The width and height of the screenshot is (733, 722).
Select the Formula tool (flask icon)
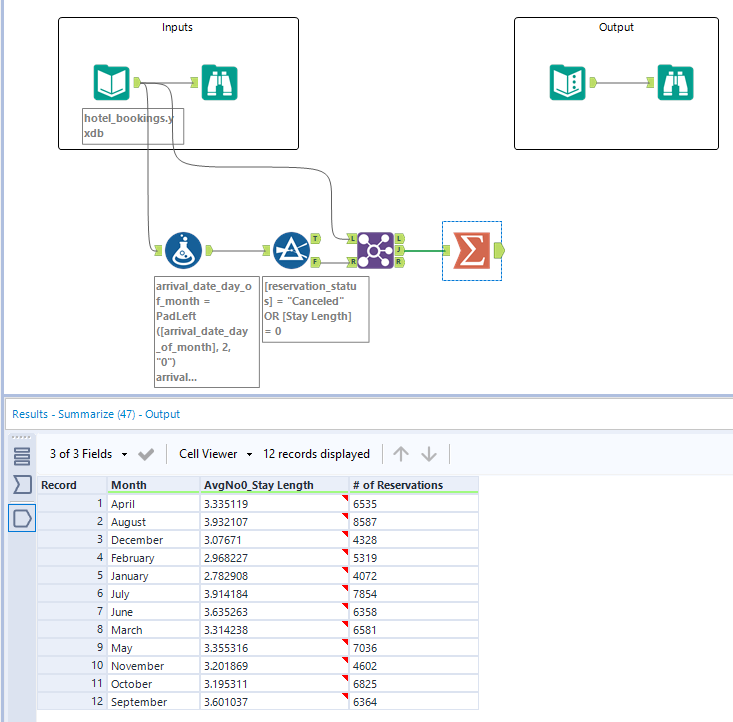(x=183, y=251)
